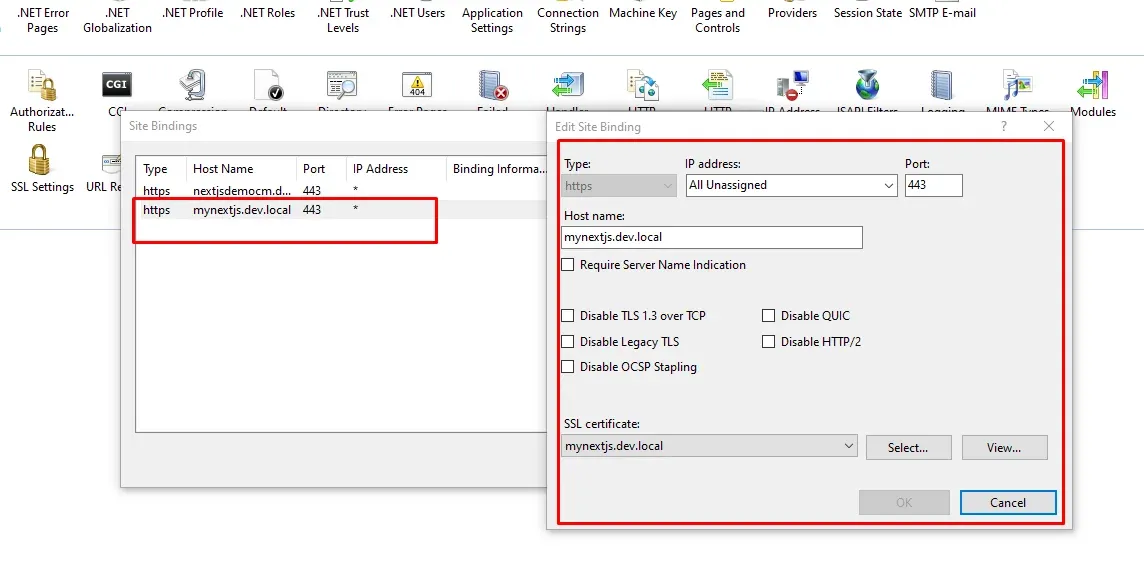Click the .NET Error Pages label
The width and height of the screenshot is (1144, 579).
point(42,20)
